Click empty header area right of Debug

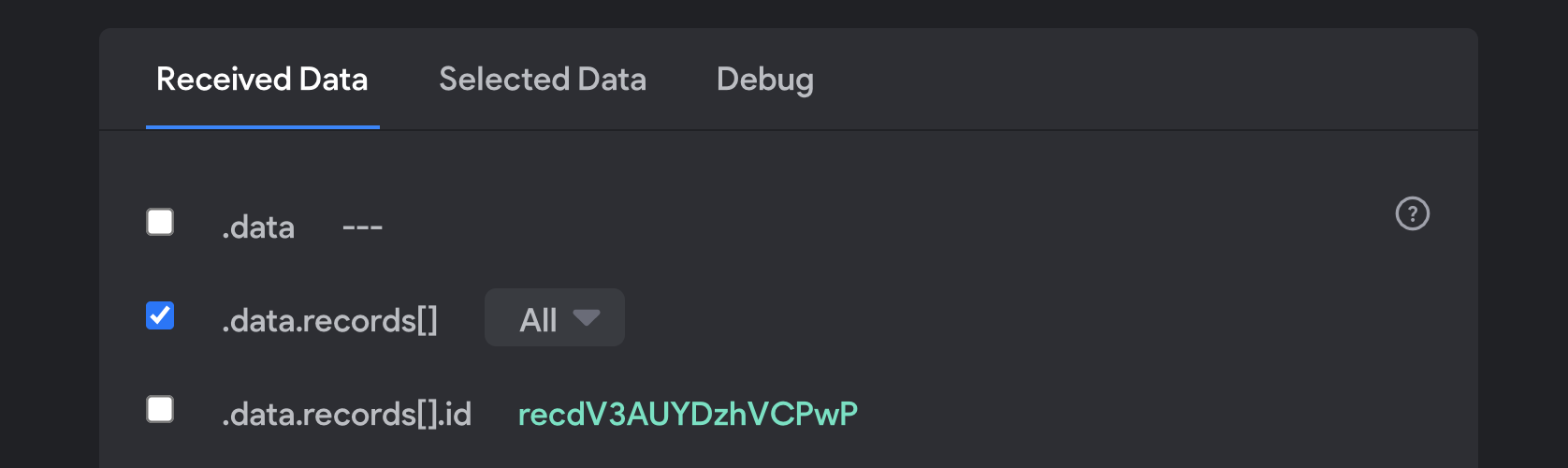[1123, 80]
